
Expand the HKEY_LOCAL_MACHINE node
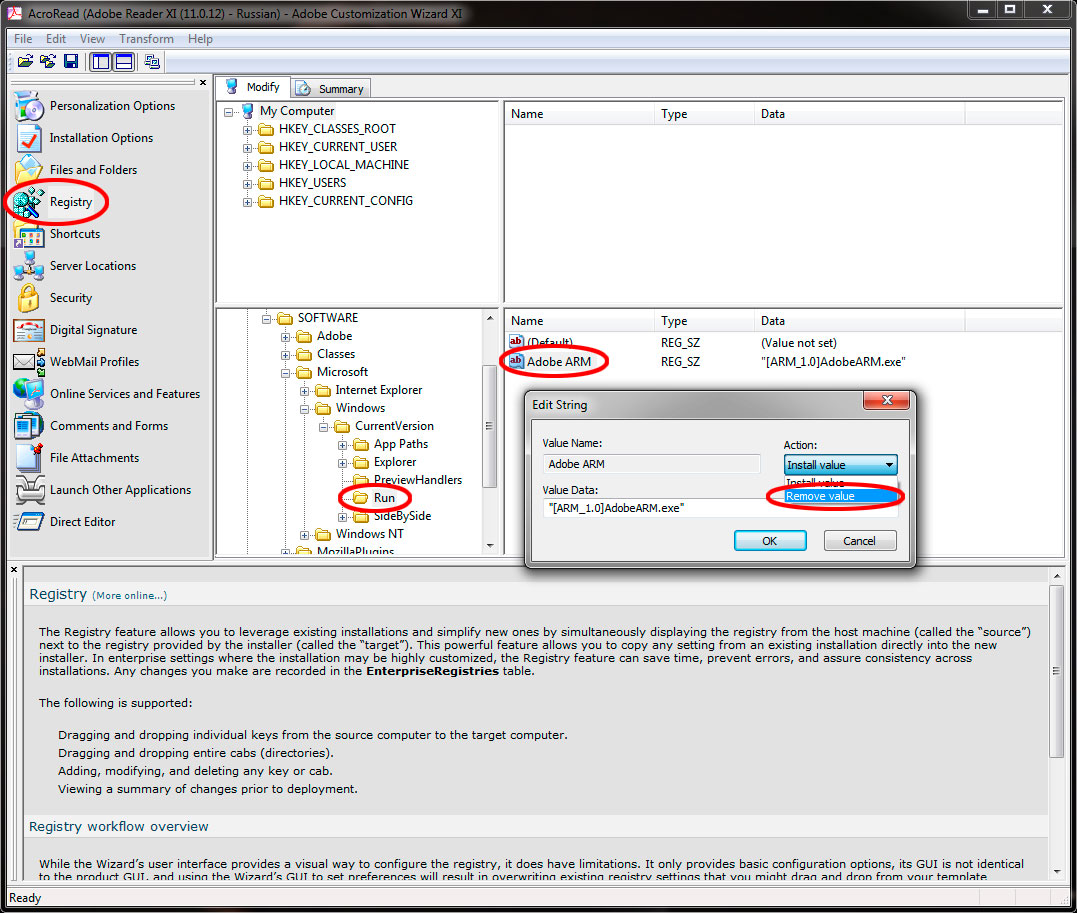tap(247, 166)
